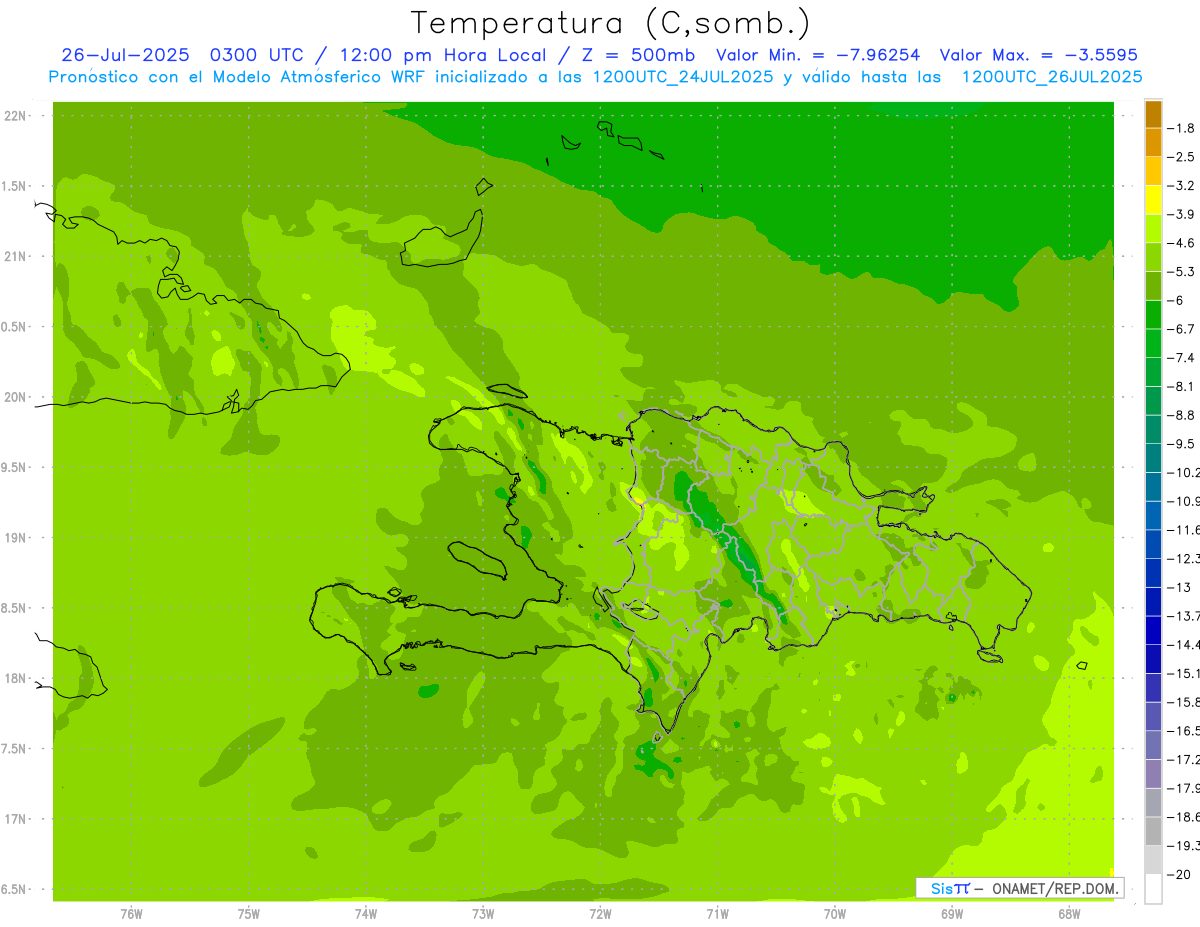Click the '21N' latitude label
Screen dimensions: 1200x927
15,256
